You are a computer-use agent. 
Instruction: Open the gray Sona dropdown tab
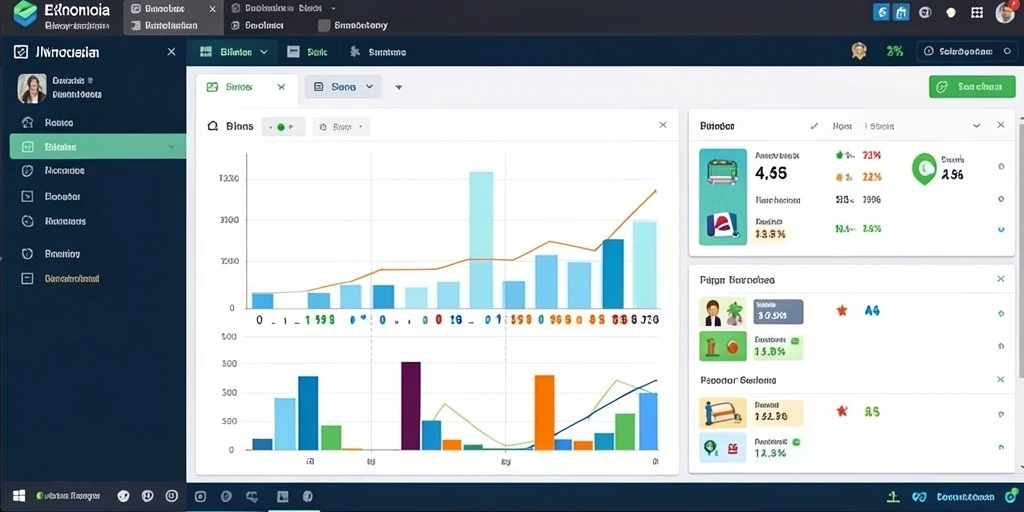pyautogui.click(x=343, y=86)
